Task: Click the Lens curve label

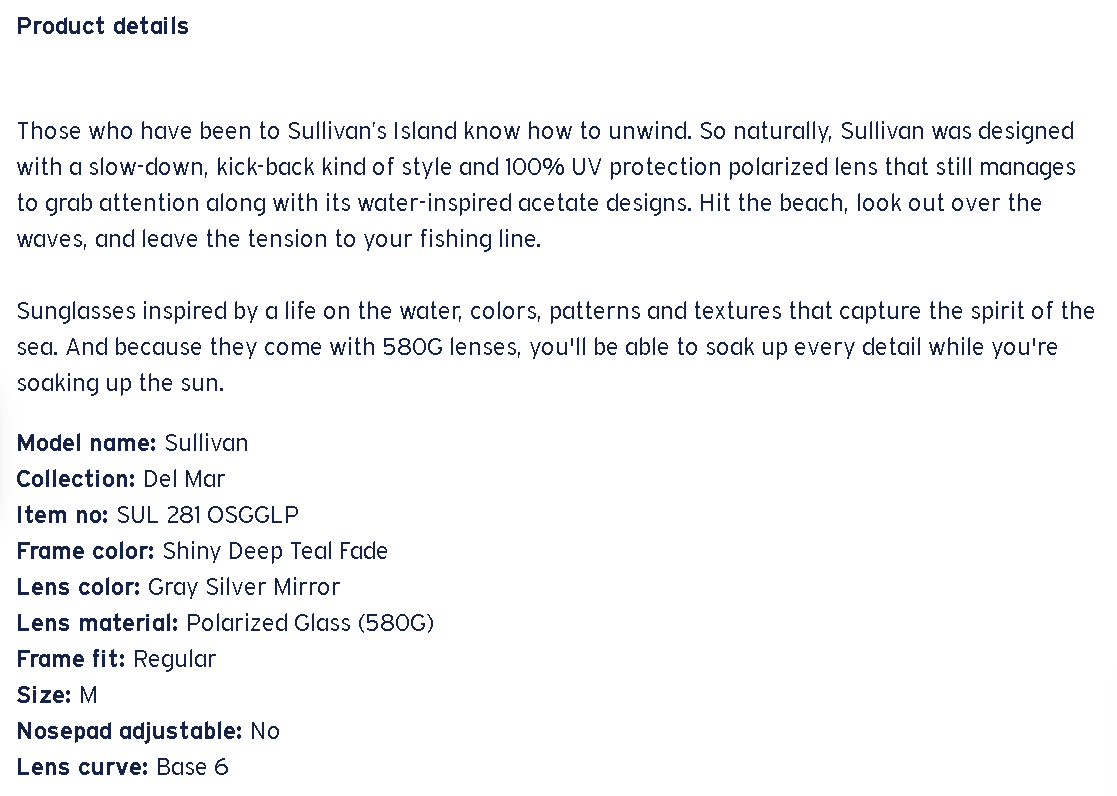Action: click(x=83, y=767)
